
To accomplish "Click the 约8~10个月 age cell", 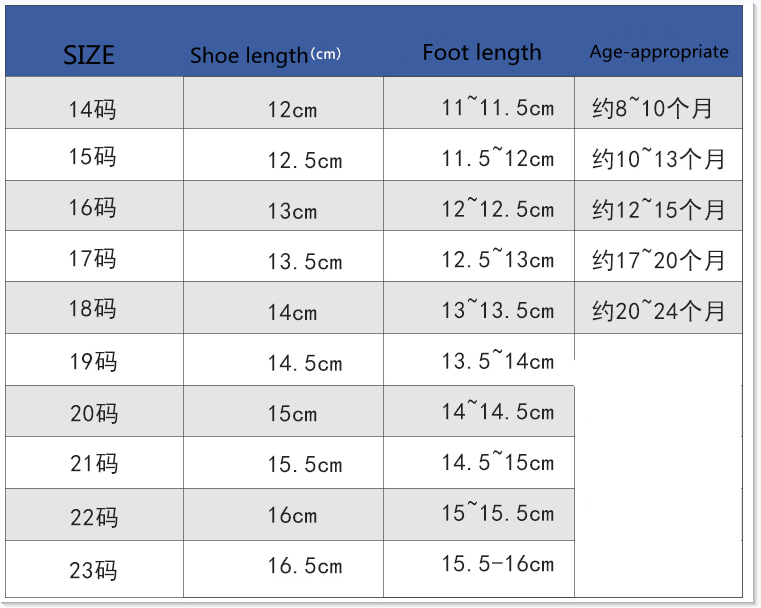I will [652, 108].
